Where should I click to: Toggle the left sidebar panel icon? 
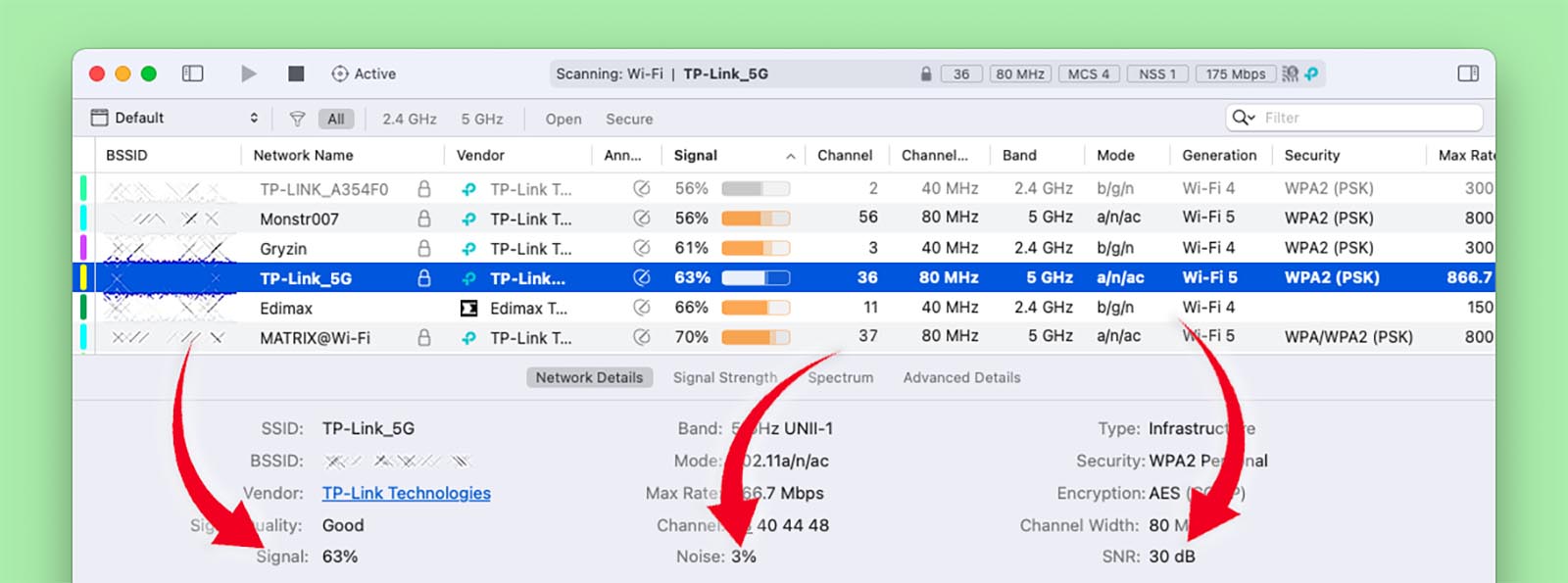click(x=193, y=73)
